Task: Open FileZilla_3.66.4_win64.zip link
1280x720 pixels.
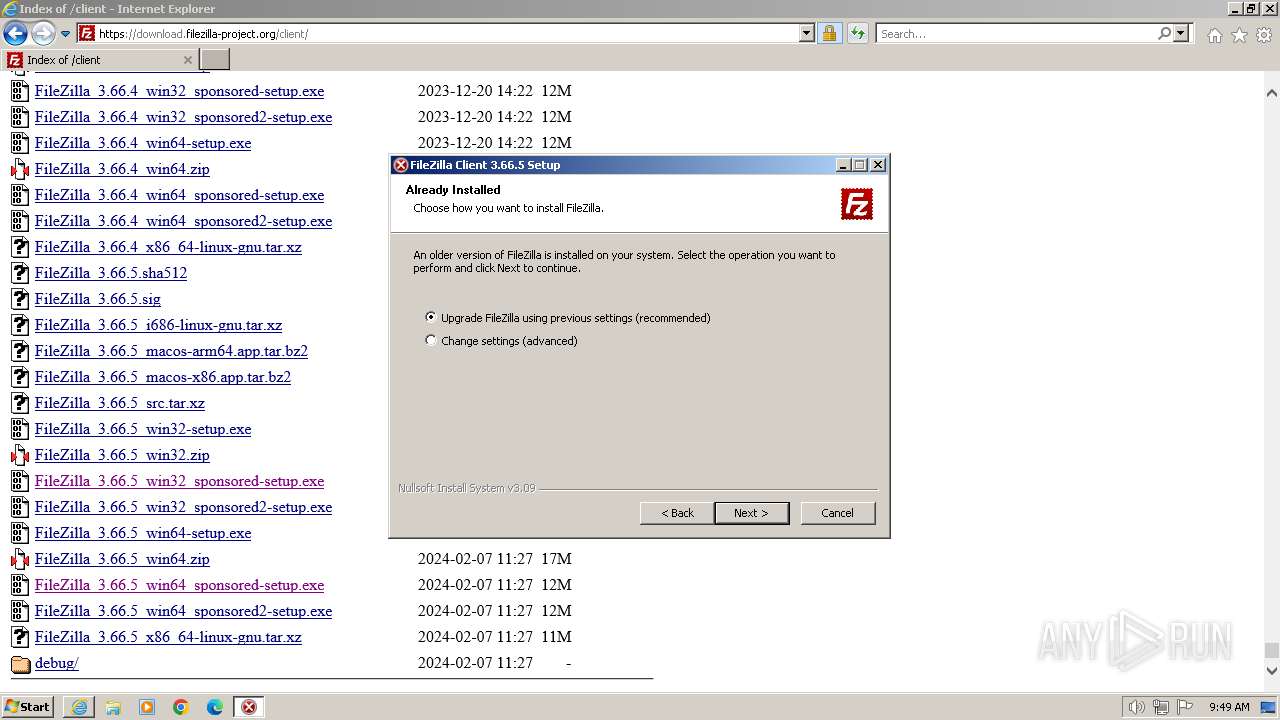Action: click(x=122, y=169)
